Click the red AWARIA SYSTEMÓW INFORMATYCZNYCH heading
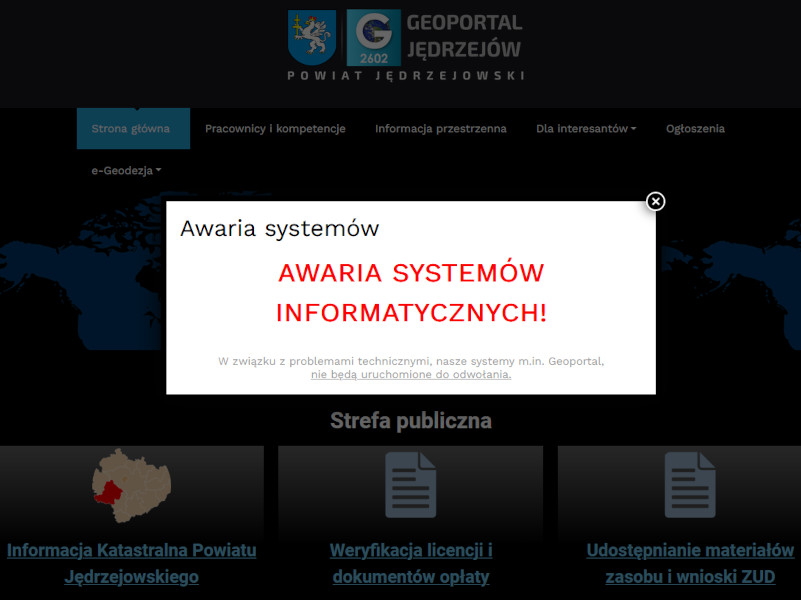The image size is (801, 600). pyautogui.click(x=411, y=293)
